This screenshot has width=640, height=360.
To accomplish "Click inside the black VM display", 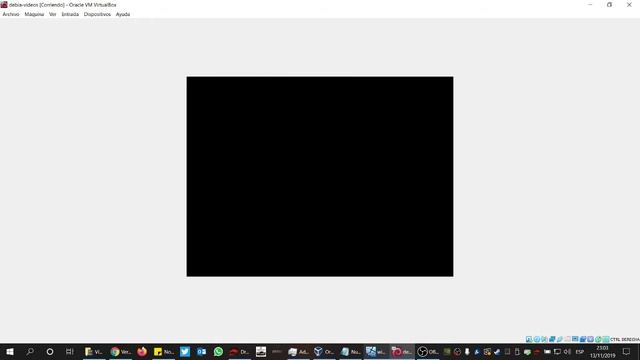I will point(320,176).
